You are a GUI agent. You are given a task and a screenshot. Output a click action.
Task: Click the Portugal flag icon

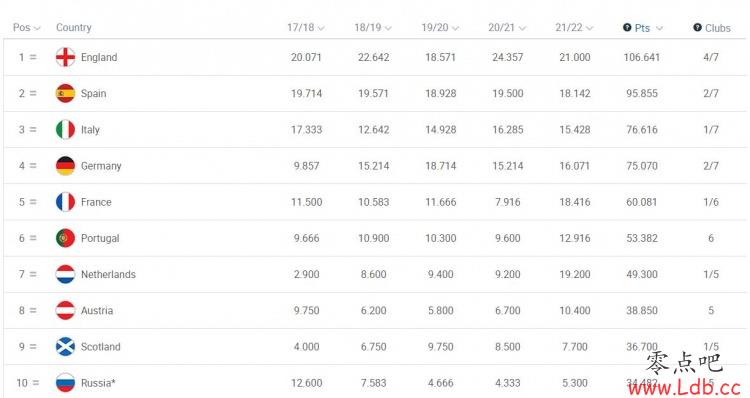click(x=65, y=238)
